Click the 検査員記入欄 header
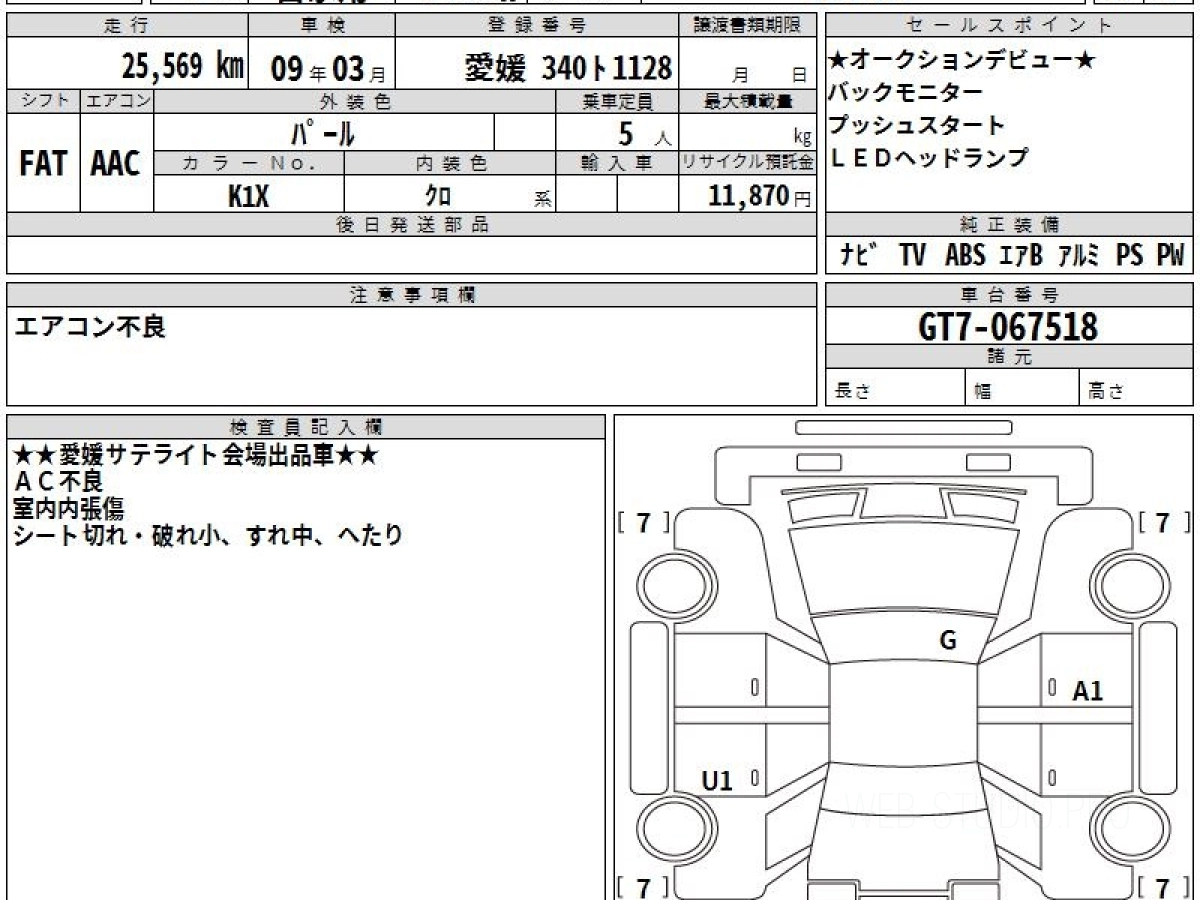The width and height of the screenshot is (1200, 900). pos(306,426)
